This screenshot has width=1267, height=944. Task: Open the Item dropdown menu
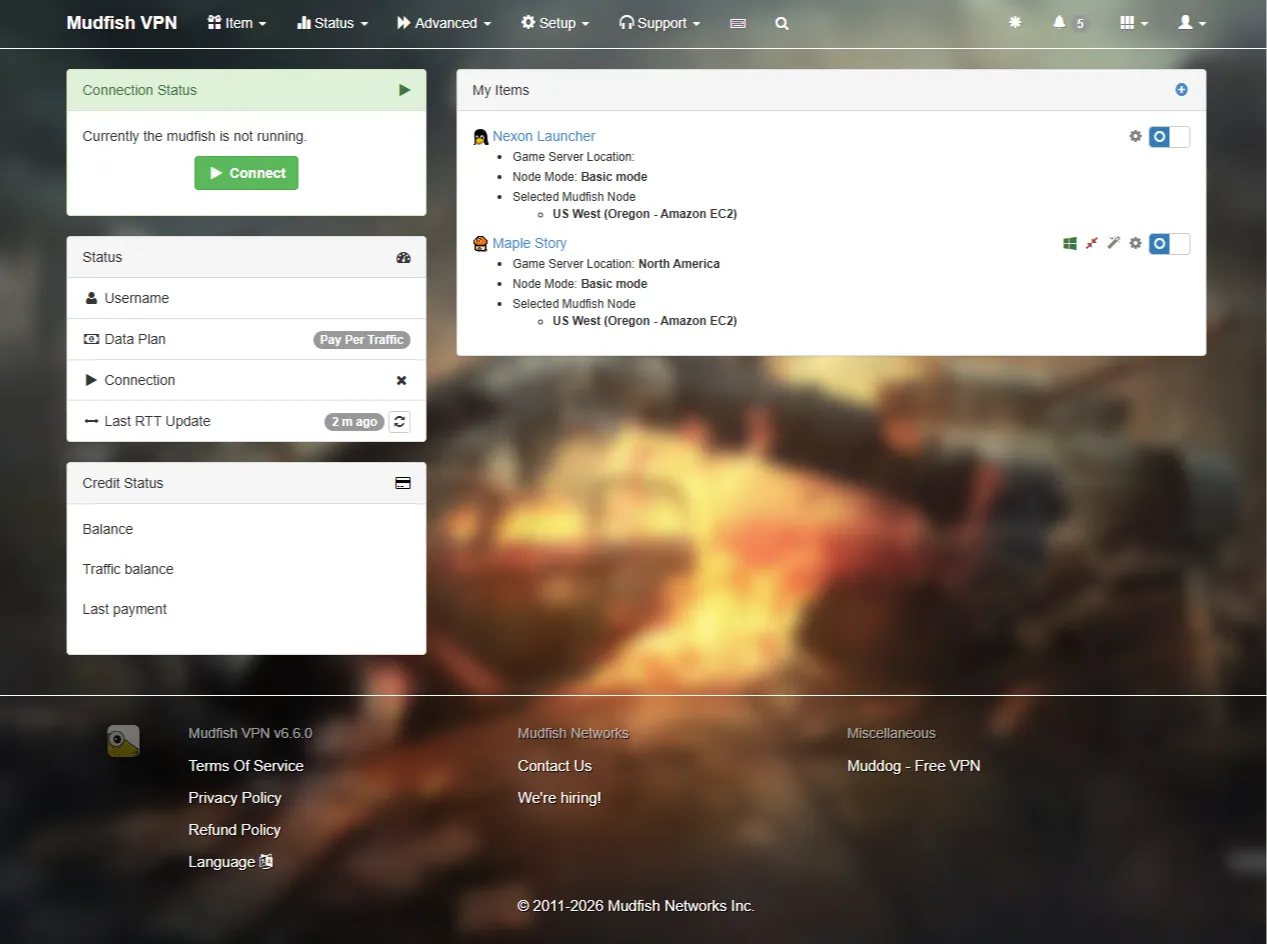tap(237, 23)
